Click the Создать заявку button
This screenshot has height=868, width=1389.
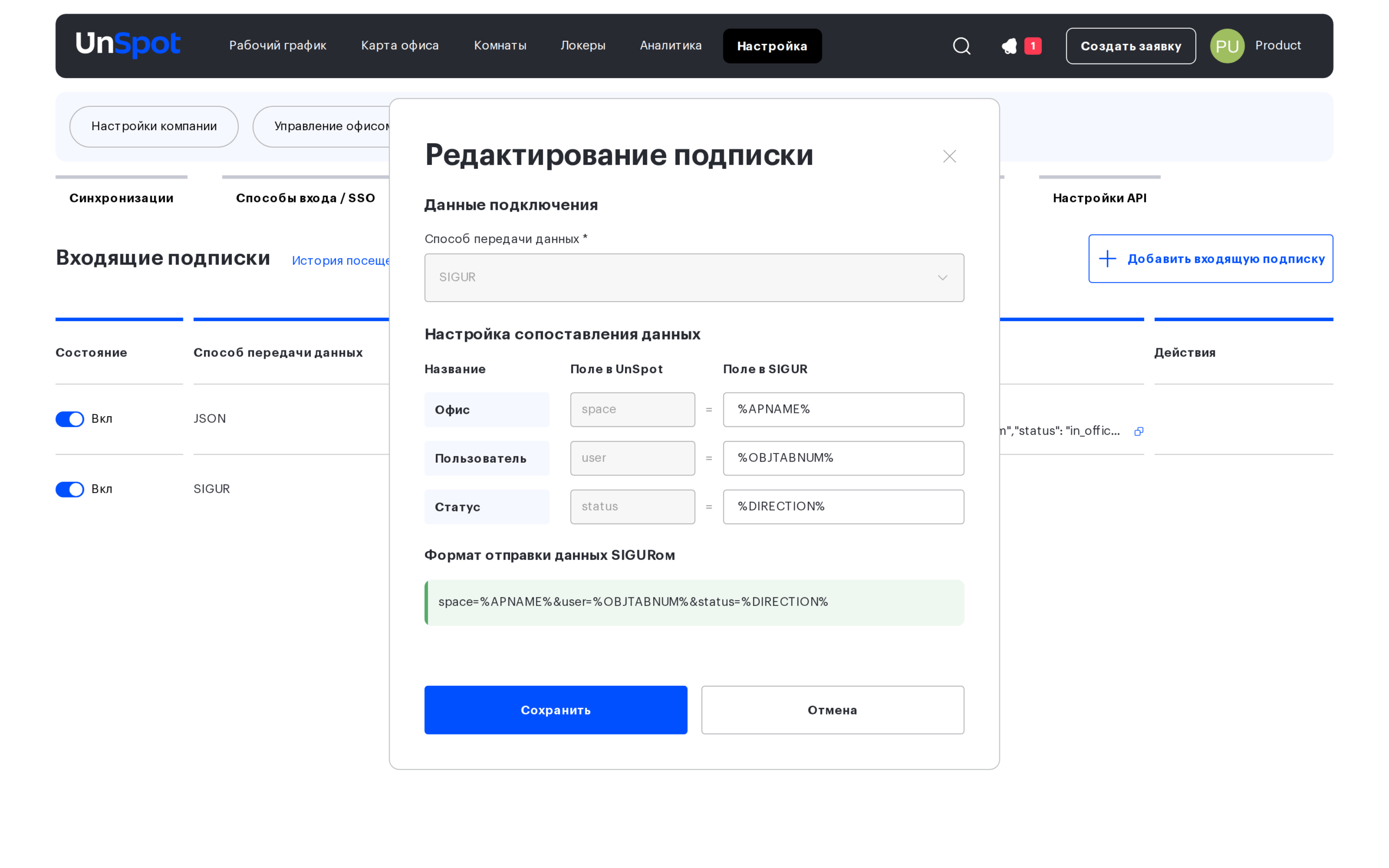1131,46
